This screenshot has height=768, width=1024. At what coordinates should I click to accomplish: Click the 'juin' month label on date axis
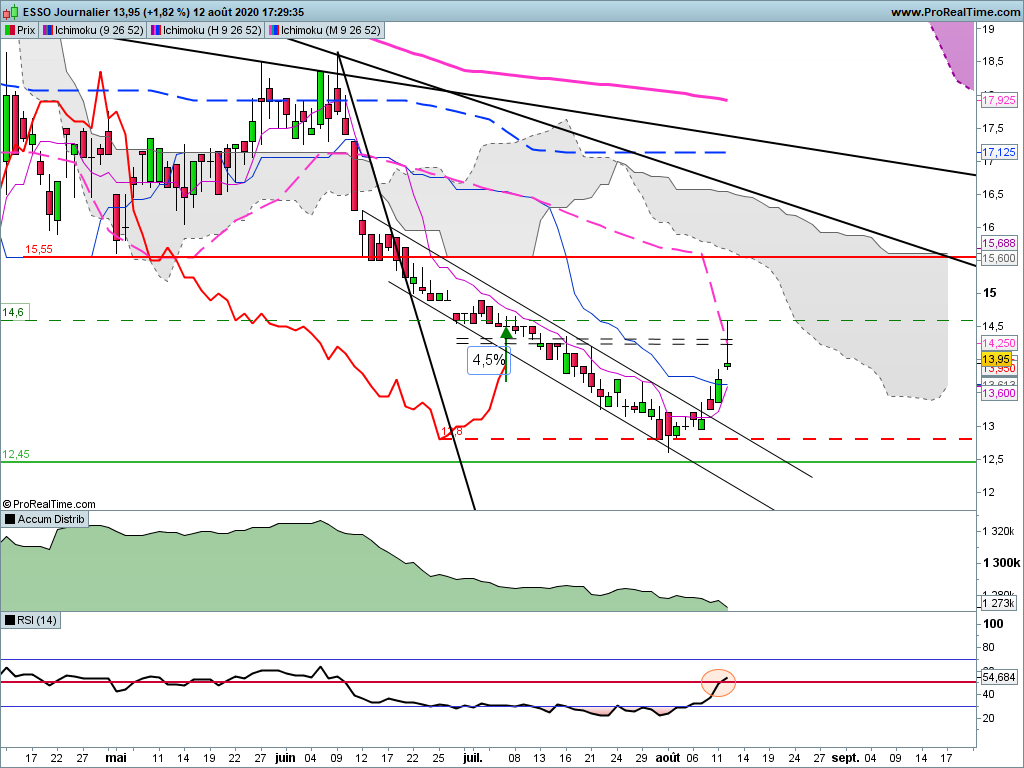[285, 758]
